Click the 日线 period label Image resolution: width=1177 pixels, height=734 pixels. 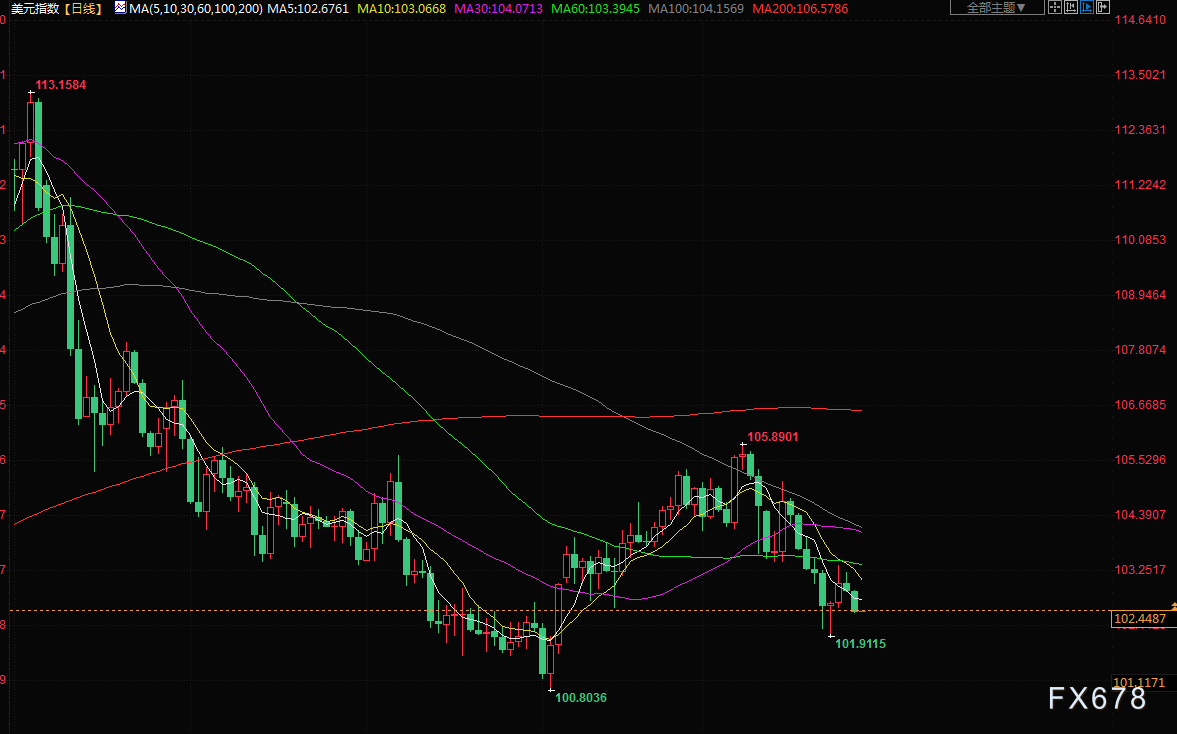click(83, 9)
